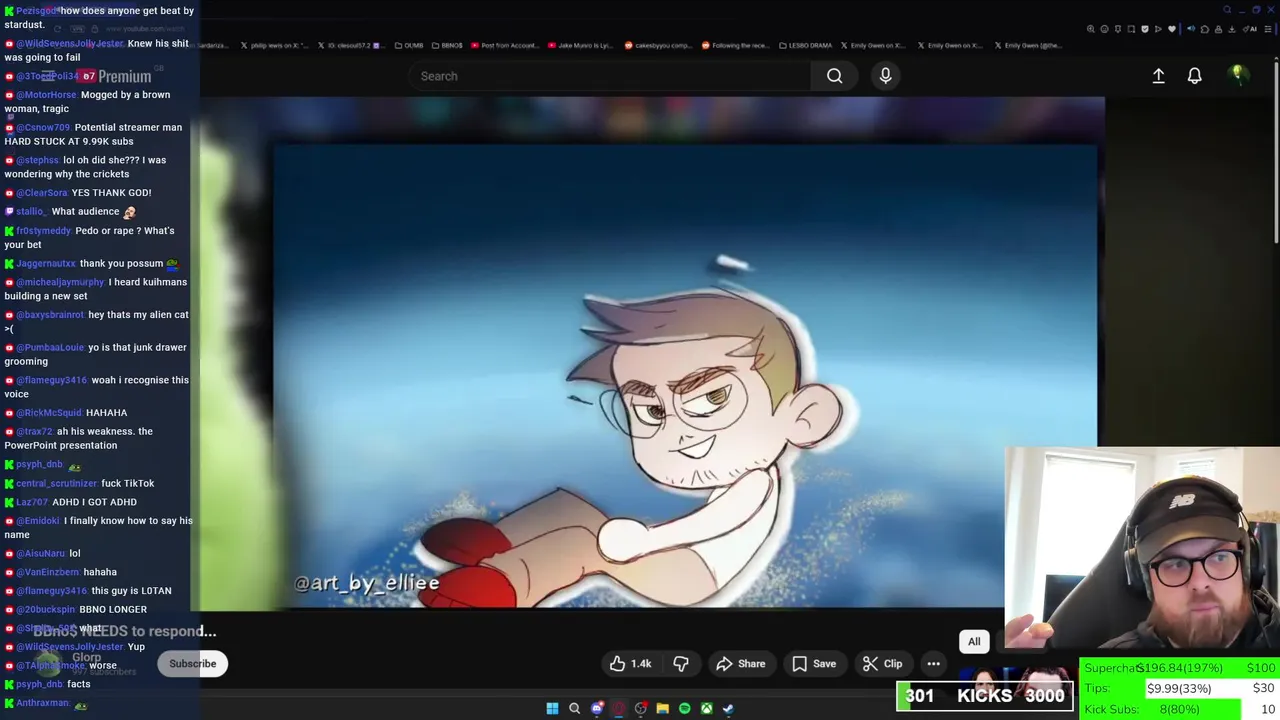Screen dimensions: 1280x720
Task: Click the browser zoom magnifier toolbar icon
Action: click(x=1091, y=29)
